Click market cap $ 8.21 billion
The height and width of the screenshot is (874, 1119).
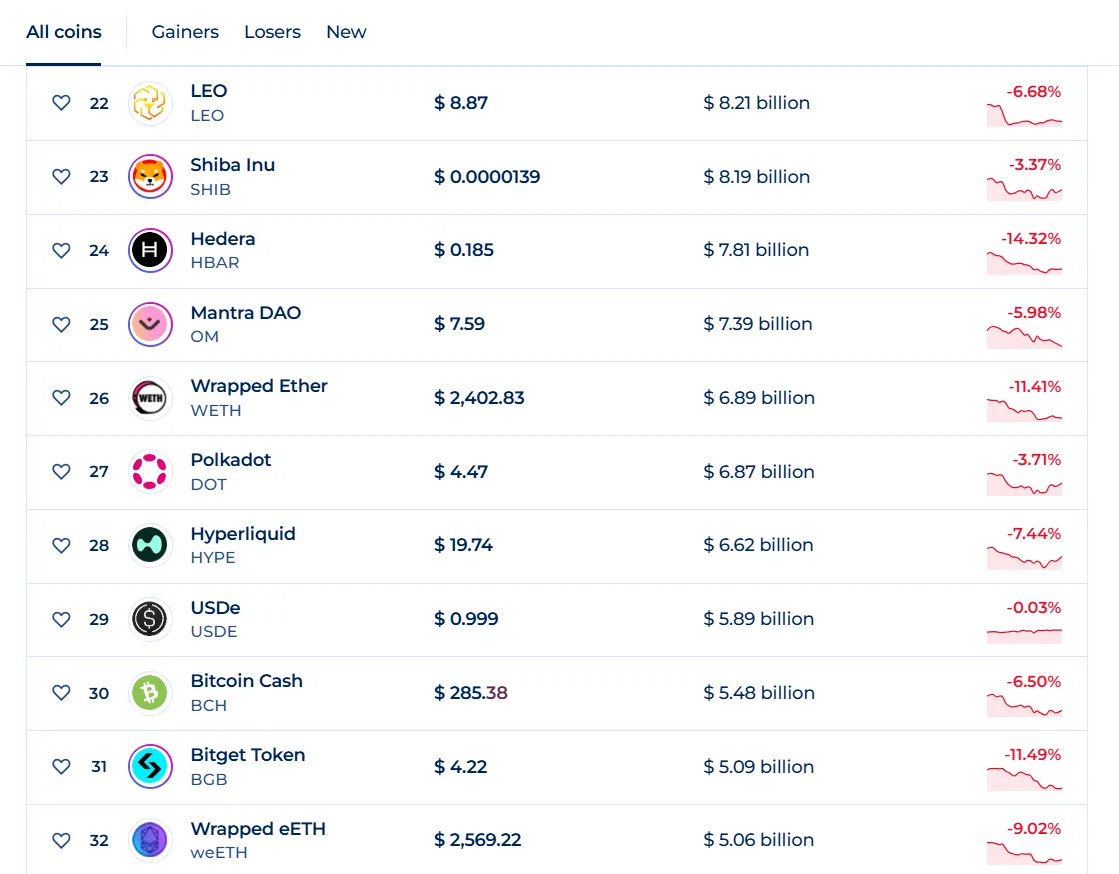[x=756, y=103]
